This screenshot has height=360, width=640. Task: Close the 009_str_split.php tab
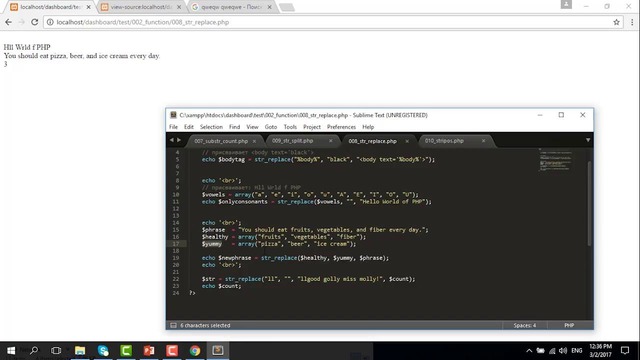tap(331, 141)
